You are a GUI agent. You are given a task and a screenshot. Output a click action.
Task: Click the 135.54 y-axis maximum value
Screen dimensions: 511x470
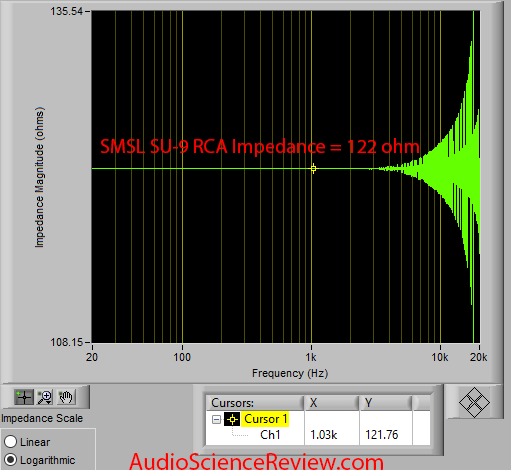coord(66,11)
